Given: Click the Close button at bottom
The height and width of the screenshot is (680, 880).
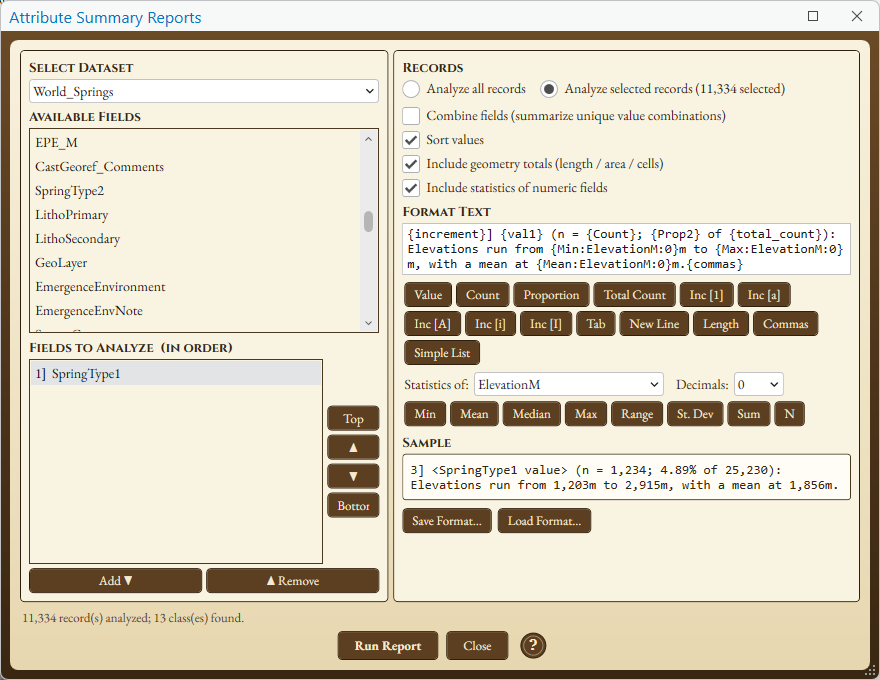Looking at the screenshot, I should pos(477,646).
